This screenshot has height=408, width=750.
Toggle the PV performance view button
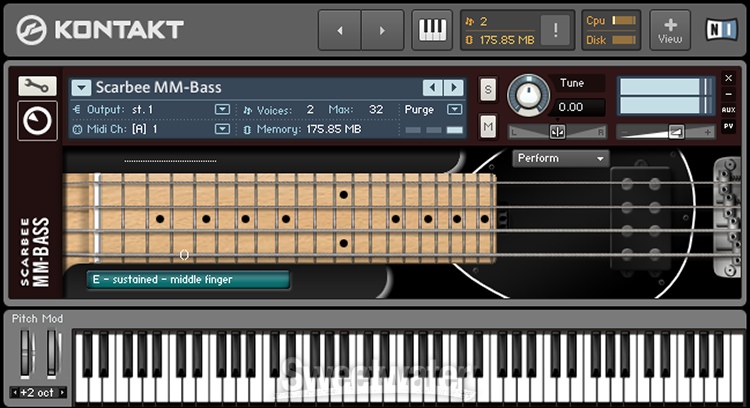[x=728, y=126]
